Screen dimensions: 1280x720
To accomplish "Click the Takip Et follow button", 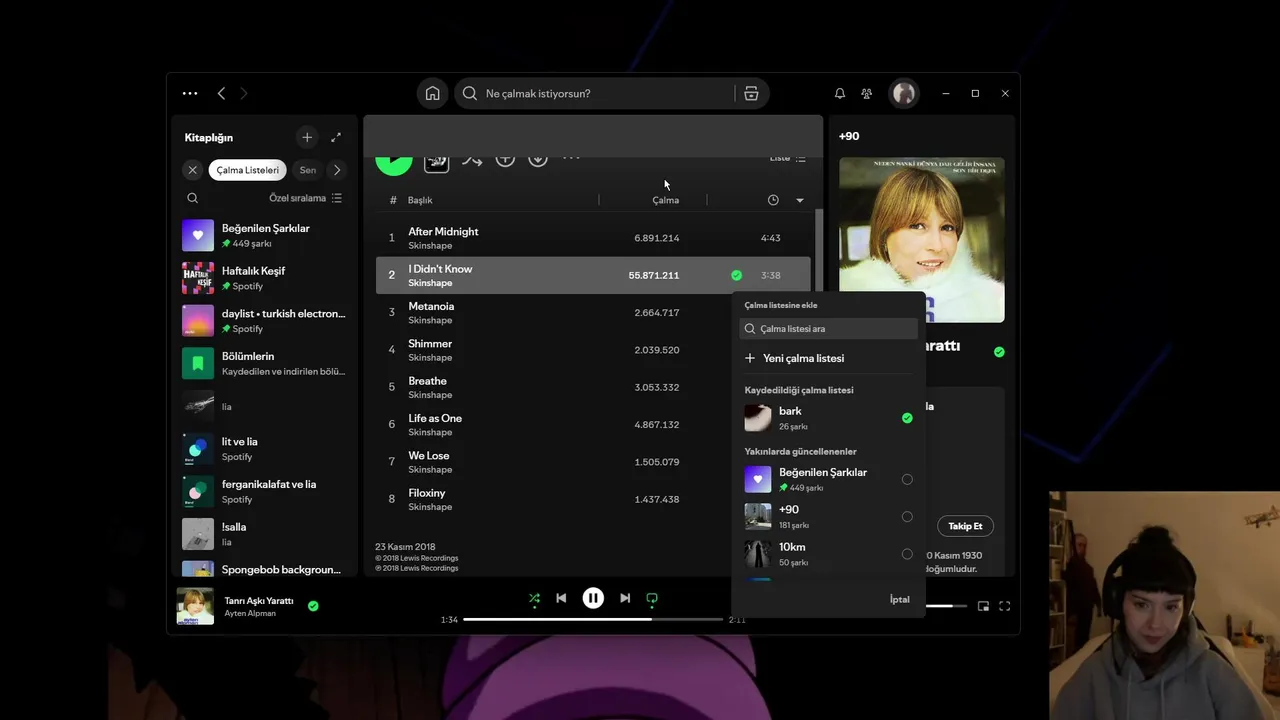I will coord(965,526).
